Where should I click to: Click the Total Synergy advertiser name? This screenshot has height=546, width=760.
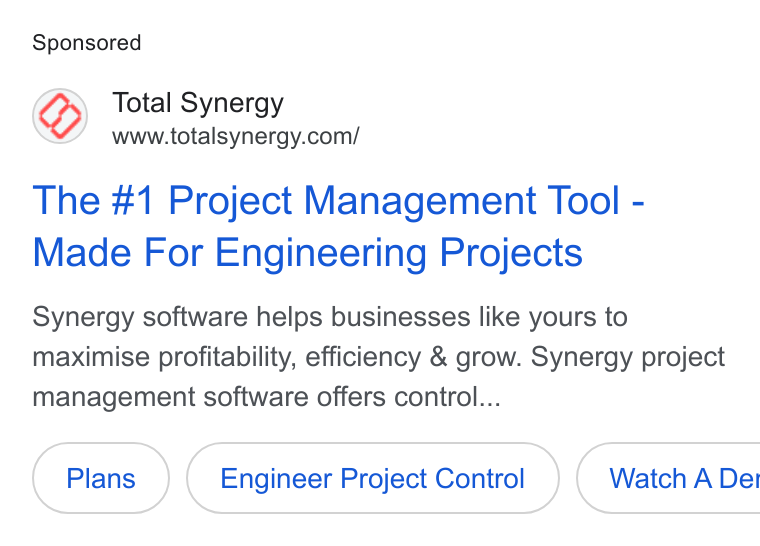[198, 103]
